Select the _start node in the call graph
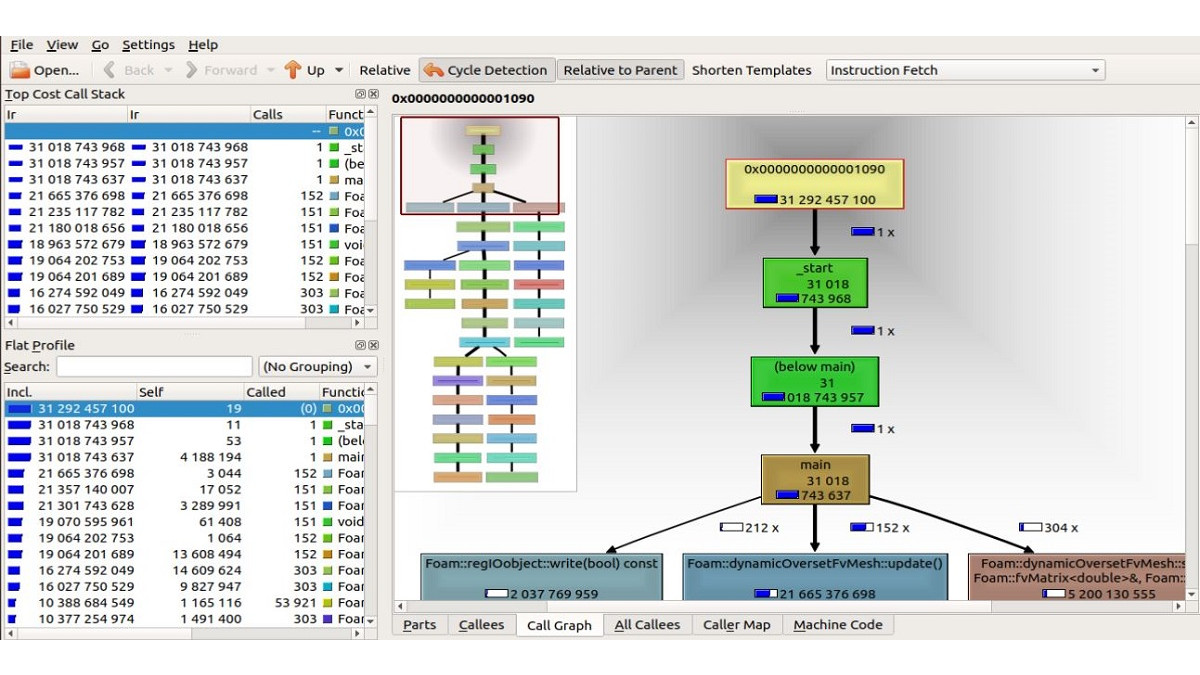 (815, 283)
